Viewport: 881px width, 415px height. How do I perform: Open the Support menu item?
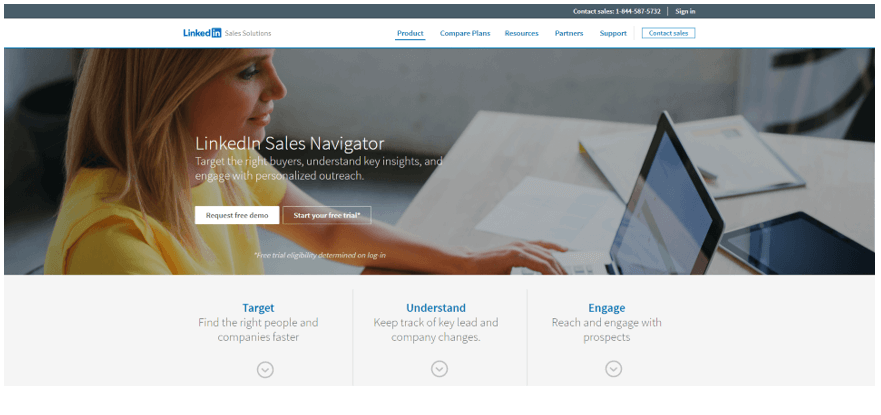tap(613, 33)
